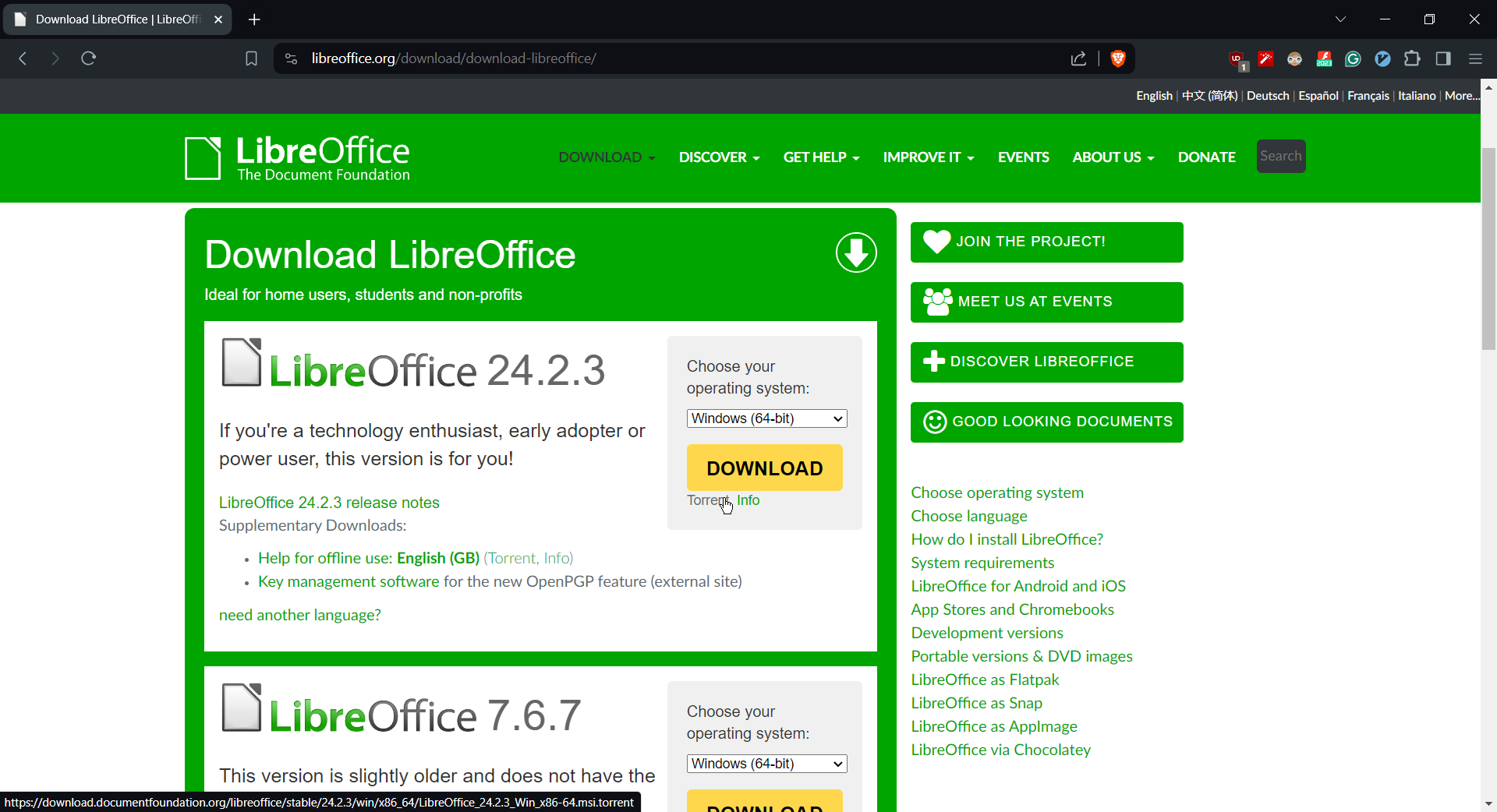Click the round download arrow icon

856,252
